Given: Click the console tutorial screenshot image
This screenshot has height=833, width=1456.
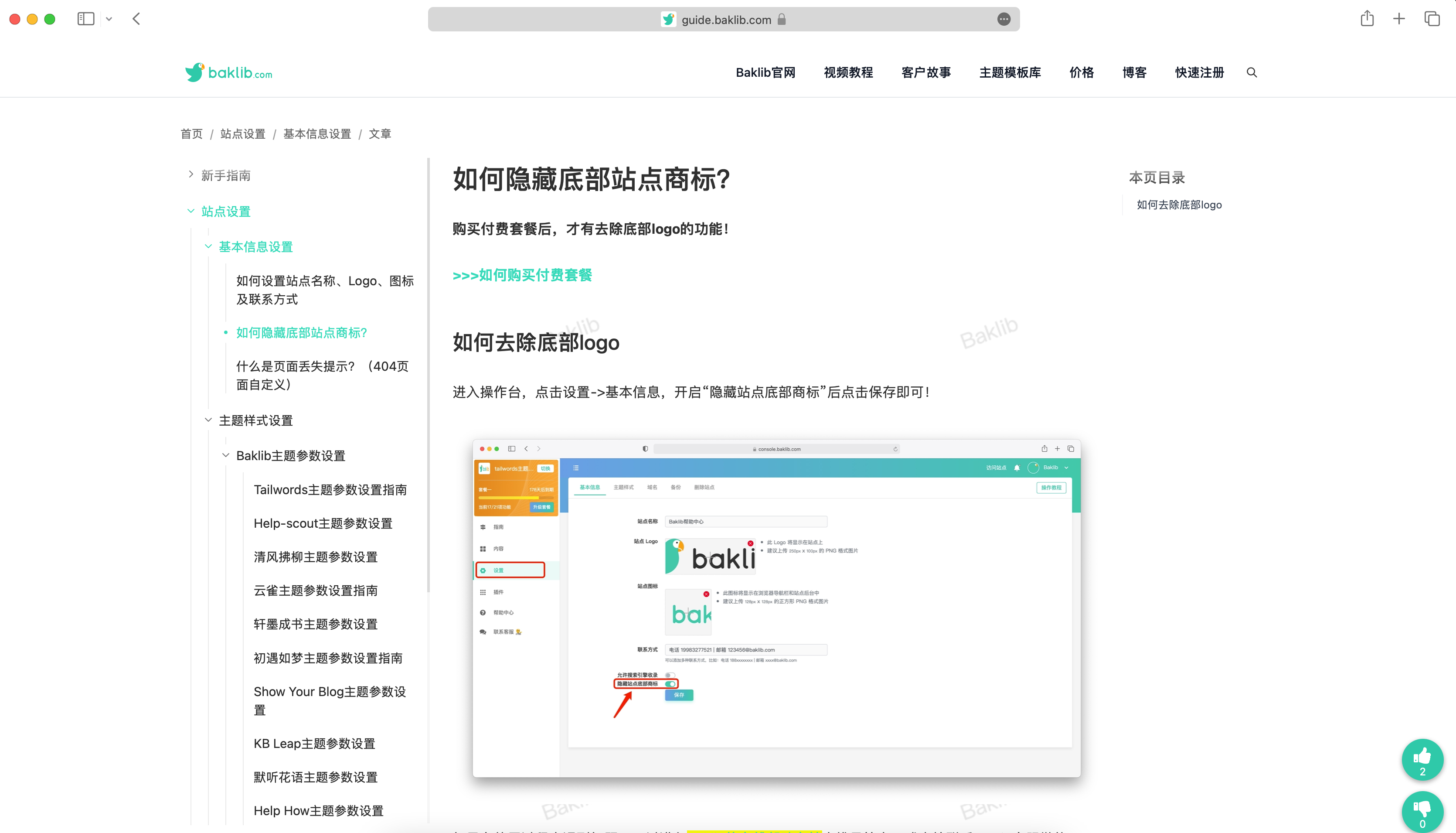Looking at the screenshot, I should 777,608.
